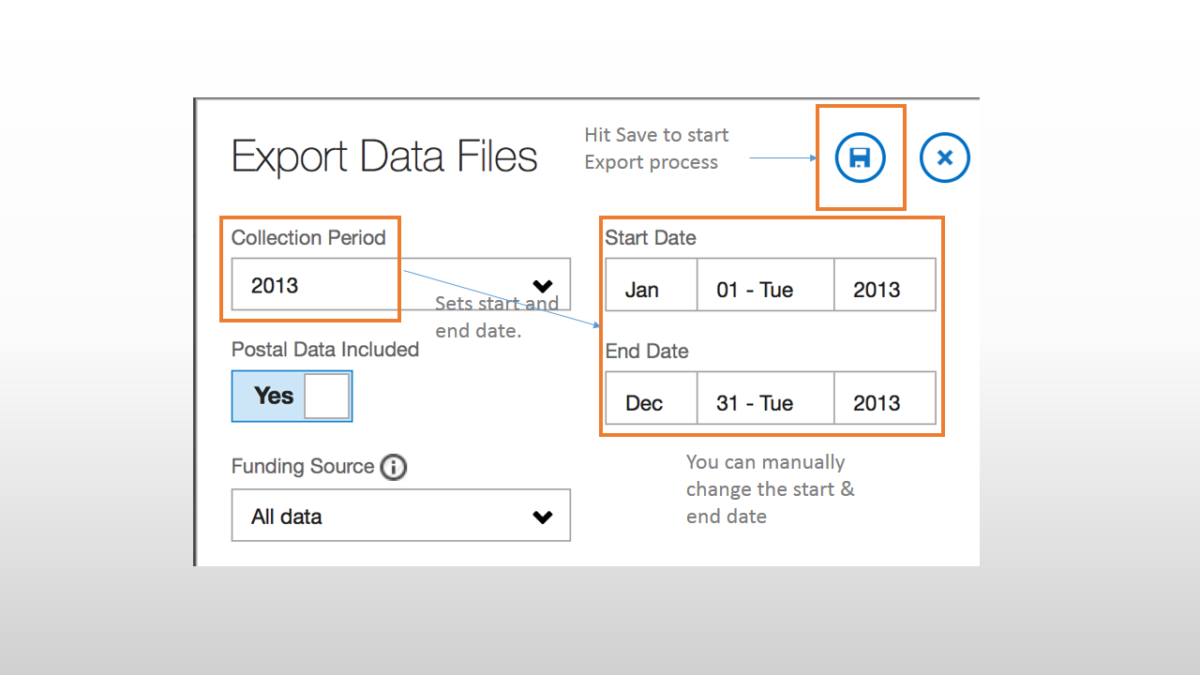
Task: Click the Funding Source label text
Action: [x=302, y=467]
